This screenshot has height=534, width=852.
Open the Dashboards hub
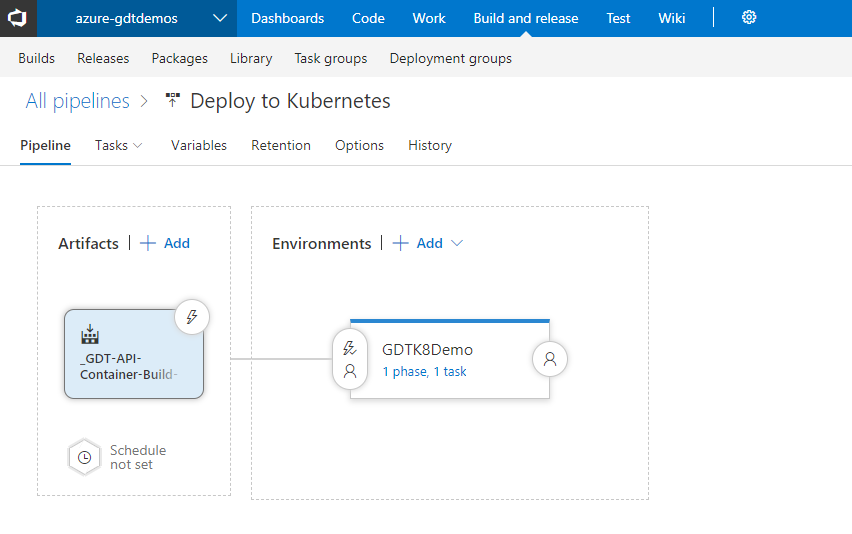tap(287, 18)
